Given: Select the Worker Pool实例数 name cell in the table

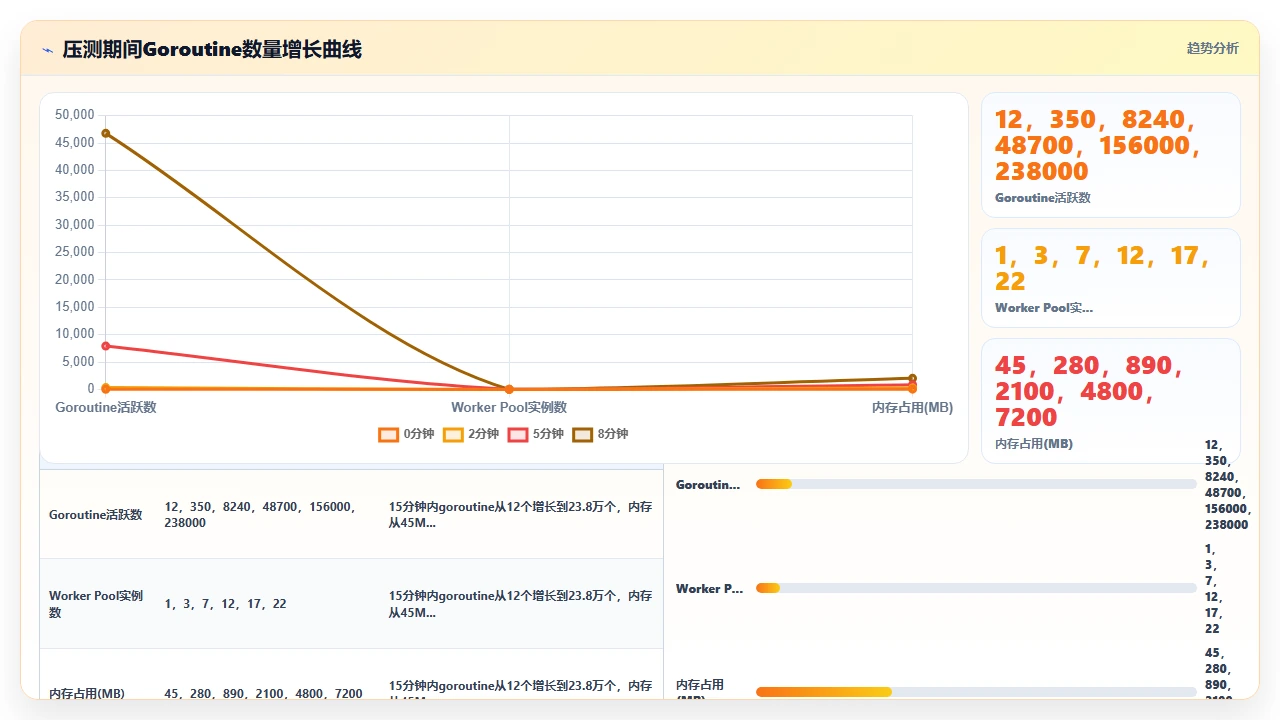Looking at the screenshot, I should (x=97, y=604).
